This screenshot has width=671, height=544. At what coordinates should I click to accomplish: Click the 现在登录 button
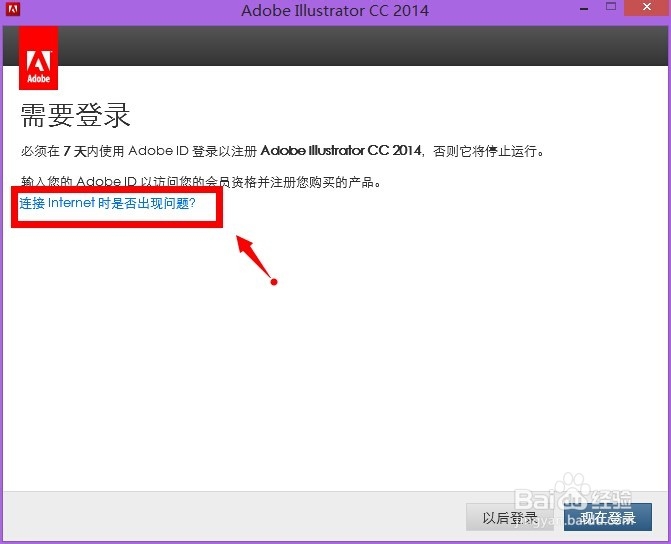click(608, 517)
